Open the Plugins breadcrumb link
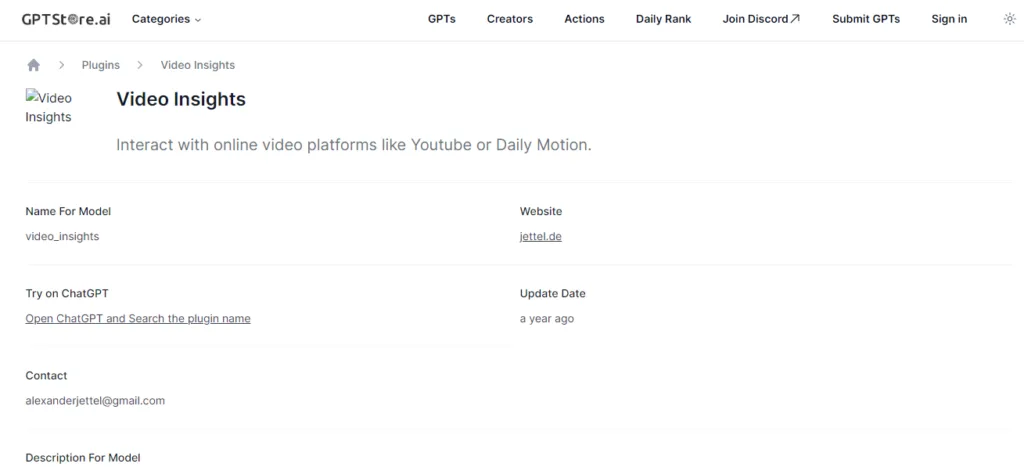 (101, 65)
